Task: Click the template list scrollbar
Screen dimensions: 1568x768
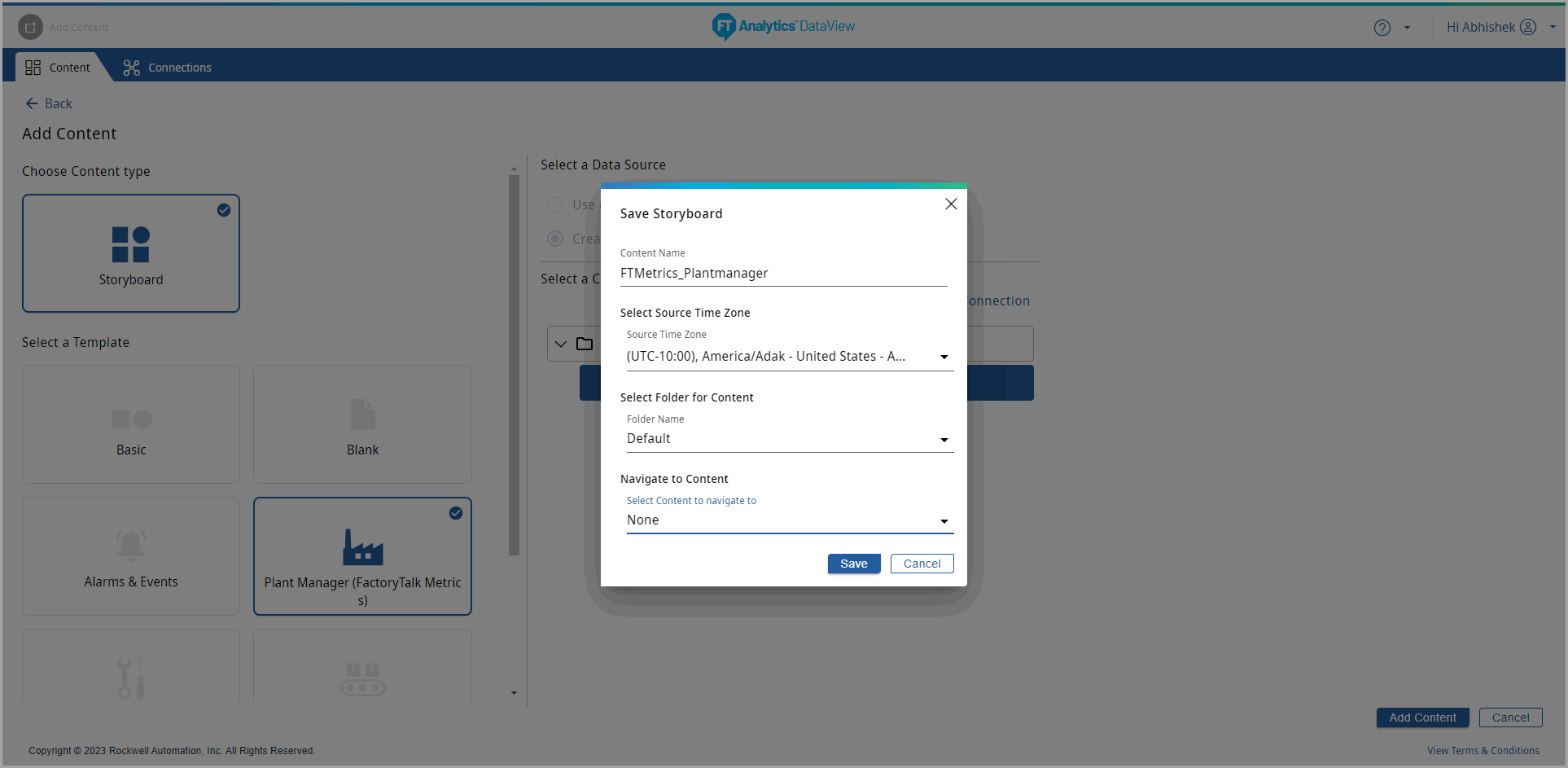Action: [x=514, y=365]
